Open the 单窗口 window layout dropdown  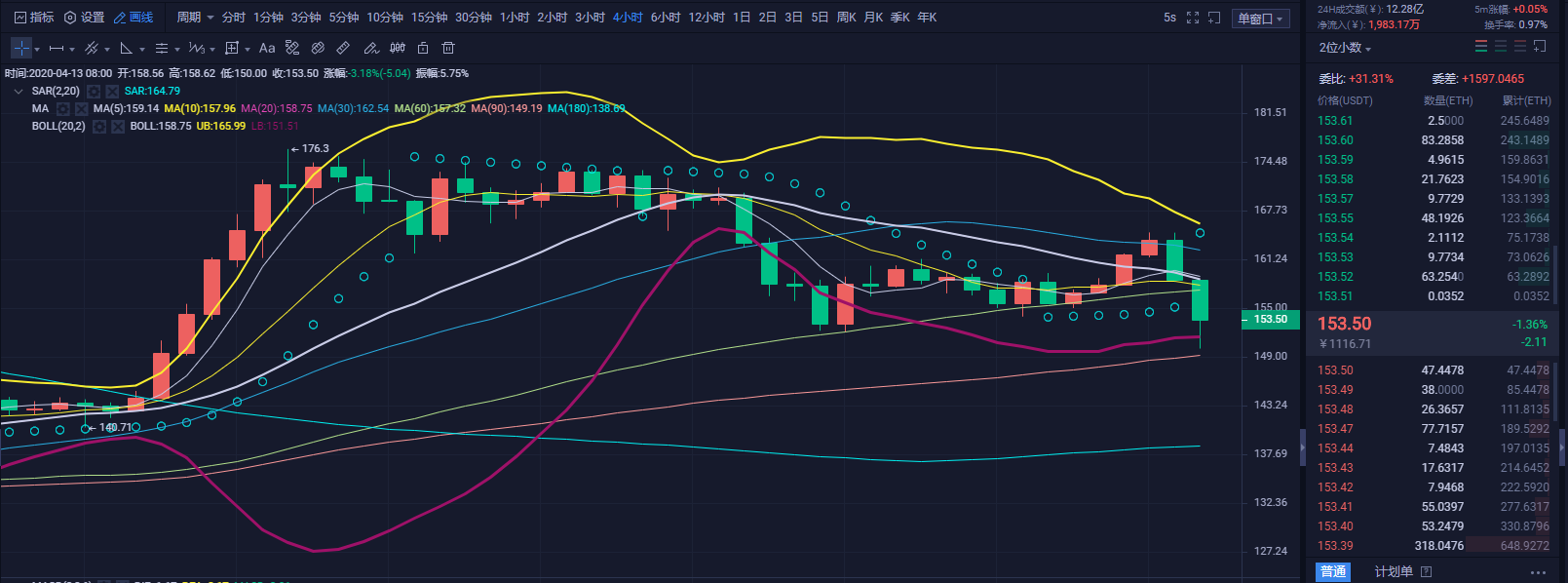click(x=1261, y=19)
